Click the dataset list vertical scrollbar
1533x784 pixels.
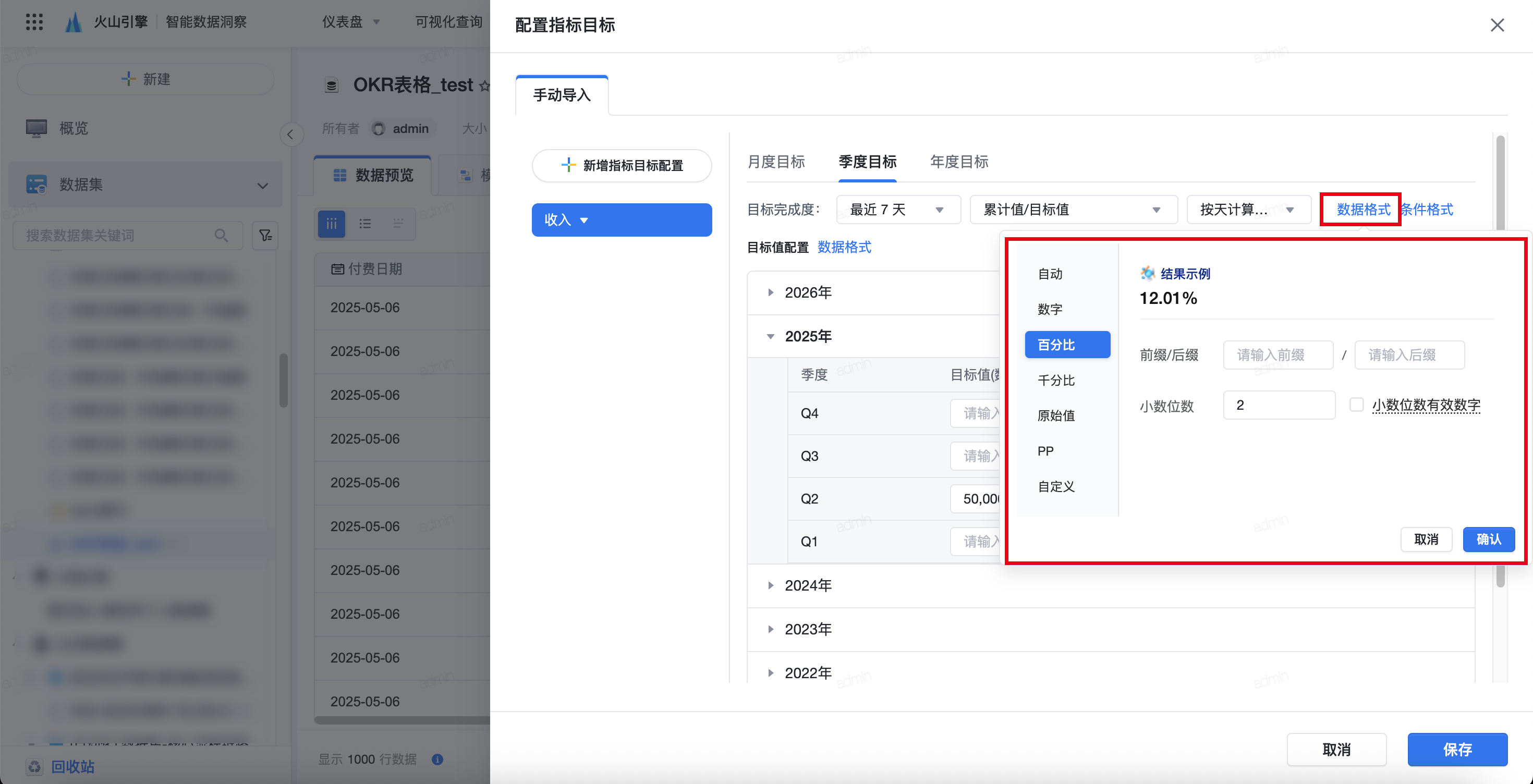283,381
